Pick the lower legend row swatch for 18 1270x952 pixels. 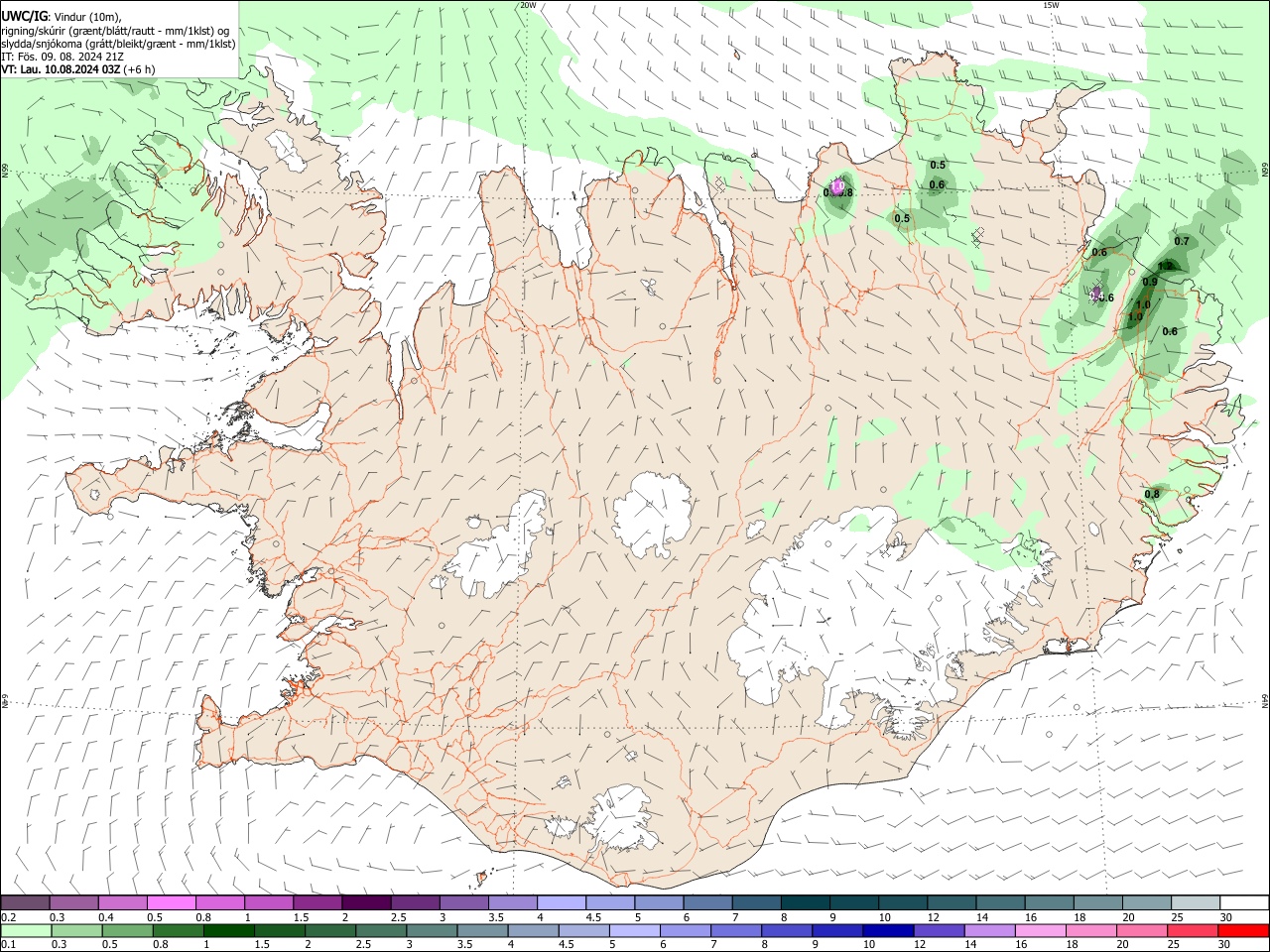[x=1092, y=930]
